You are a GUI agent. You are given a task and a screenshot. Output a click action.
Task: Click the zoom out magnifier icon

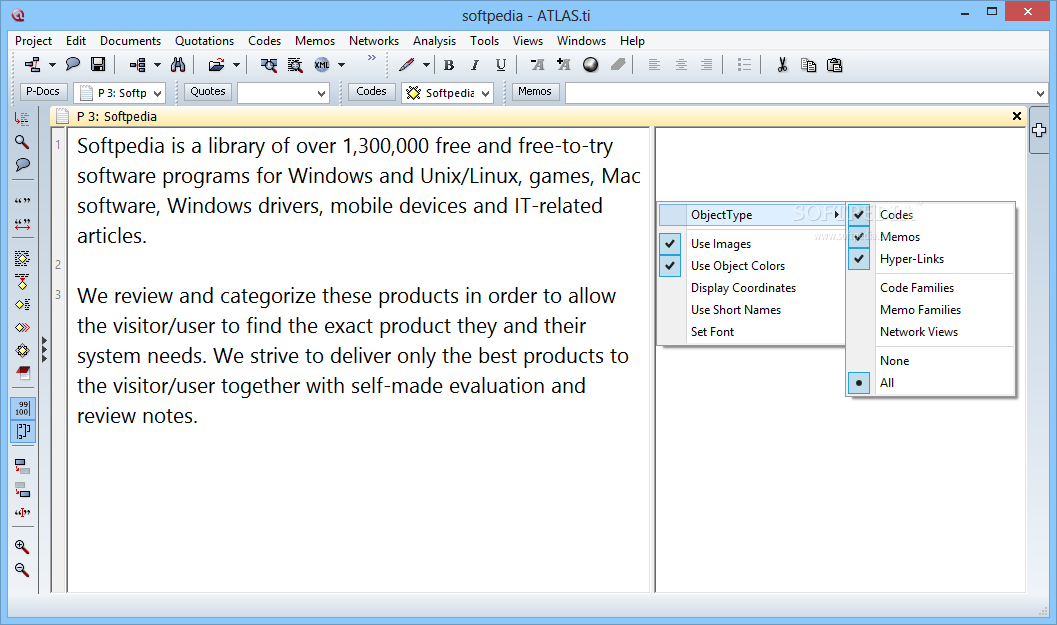point(22,570)
